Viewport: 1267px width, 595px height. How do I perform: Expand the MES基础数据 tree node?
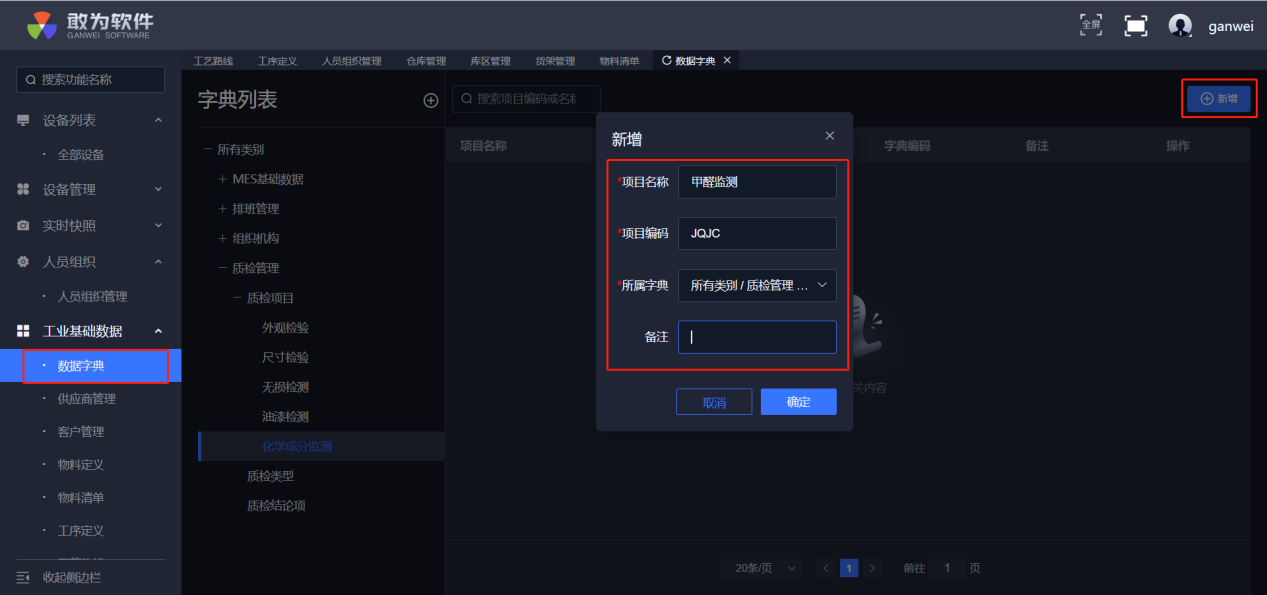[x=223, y=180]
